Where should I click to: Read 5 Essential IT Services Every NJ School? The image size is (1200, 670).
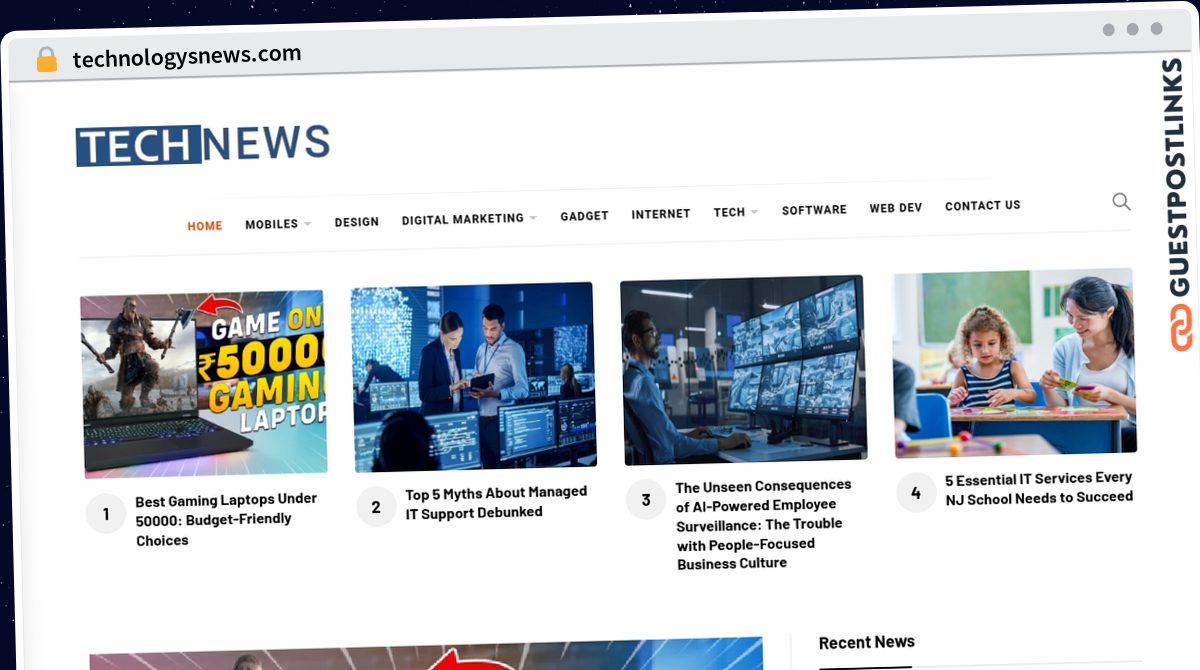(x=1039, y=487)
